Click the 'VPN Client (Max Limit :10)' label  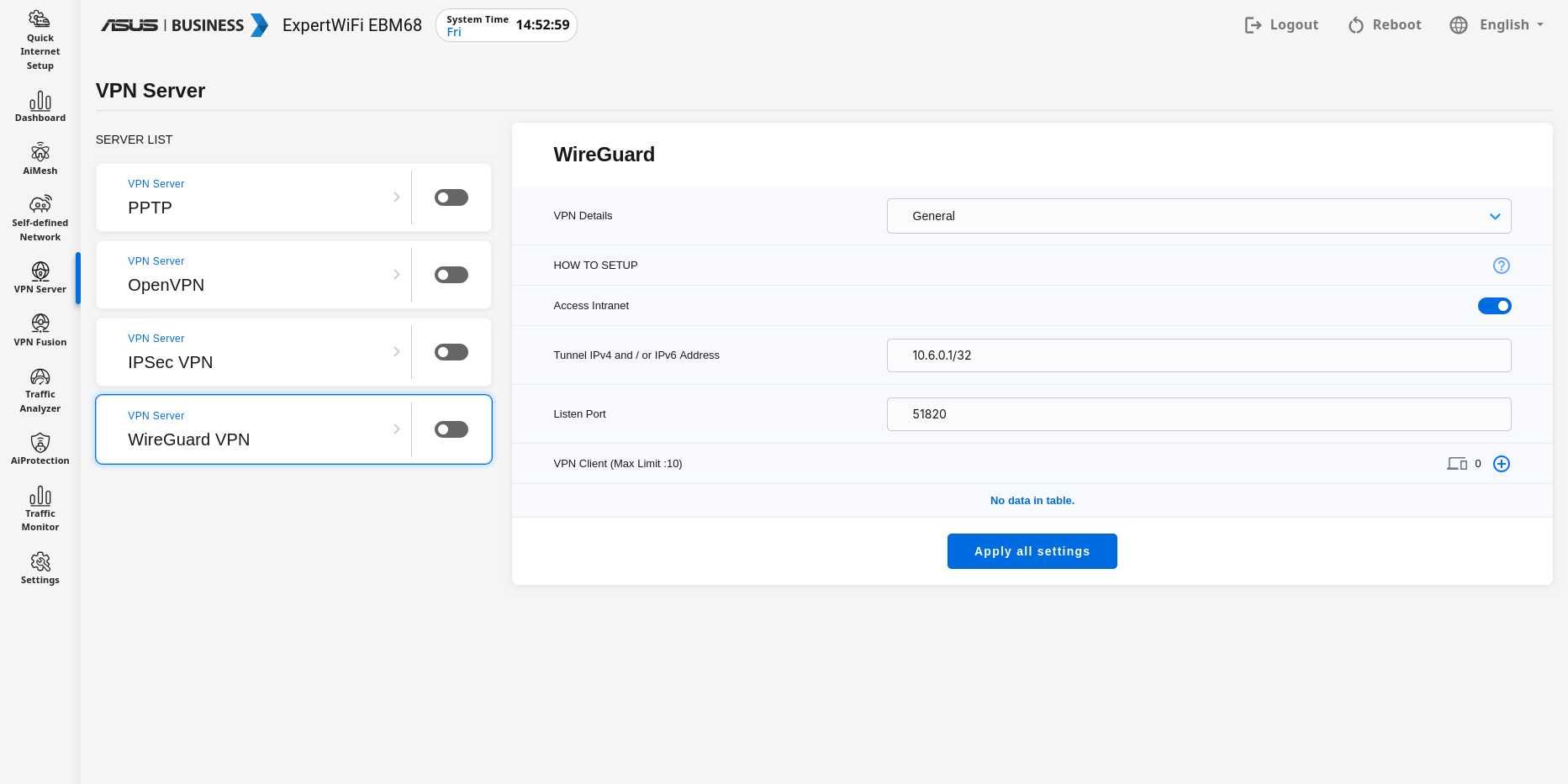(x=618, y=464)
